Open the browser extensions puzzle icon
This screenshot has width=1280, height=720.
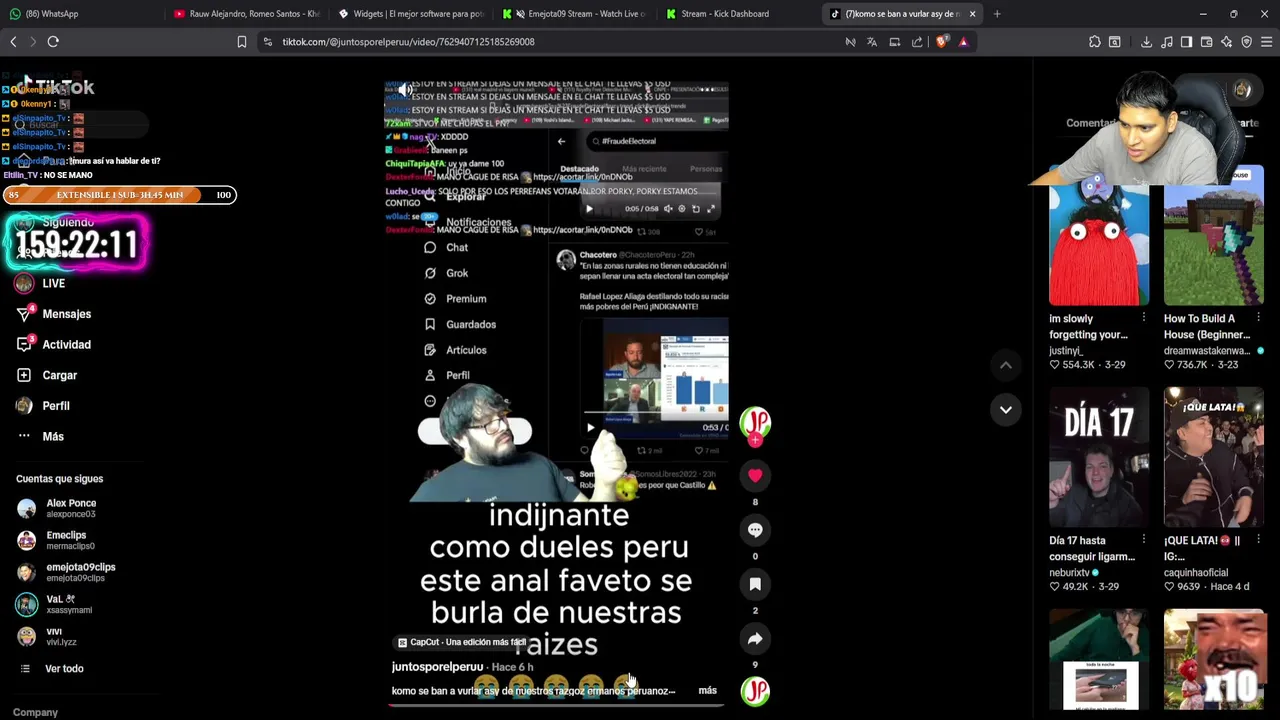(x=1095, y=42)
